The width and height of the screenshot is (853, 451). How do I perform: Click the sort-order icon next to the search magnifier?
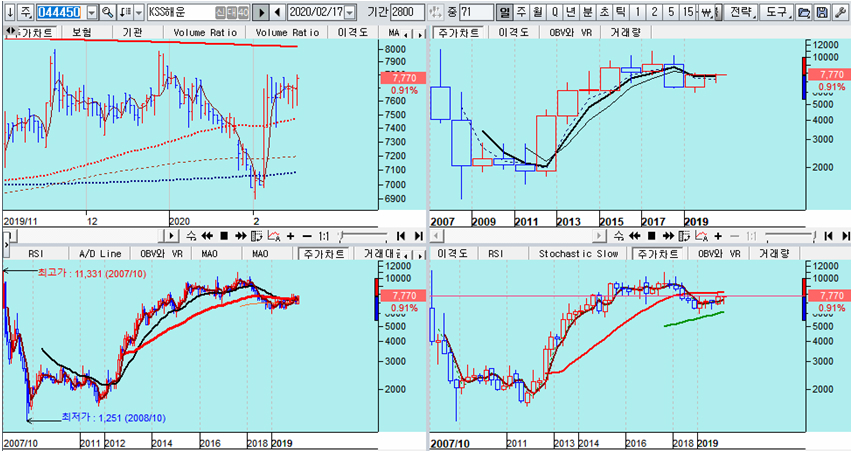coord(124,12)
